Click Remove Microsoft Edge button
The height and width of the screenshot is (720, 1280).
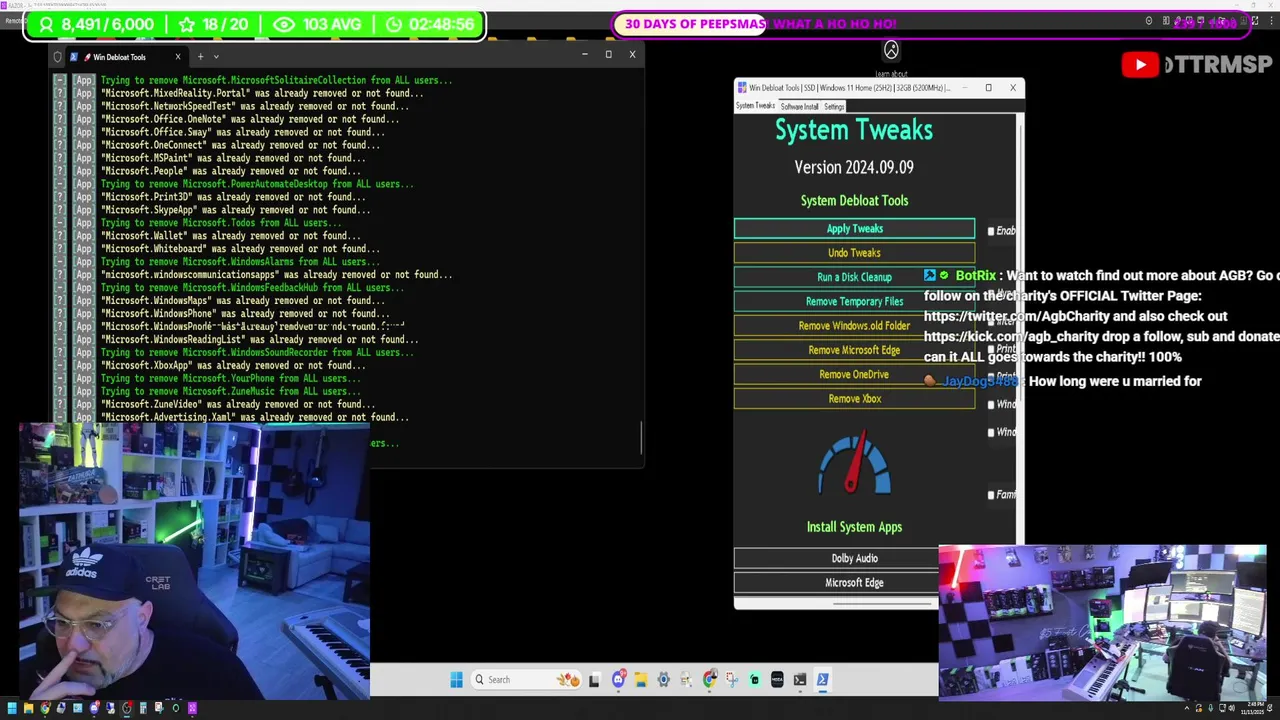click(x=854, y=350)
